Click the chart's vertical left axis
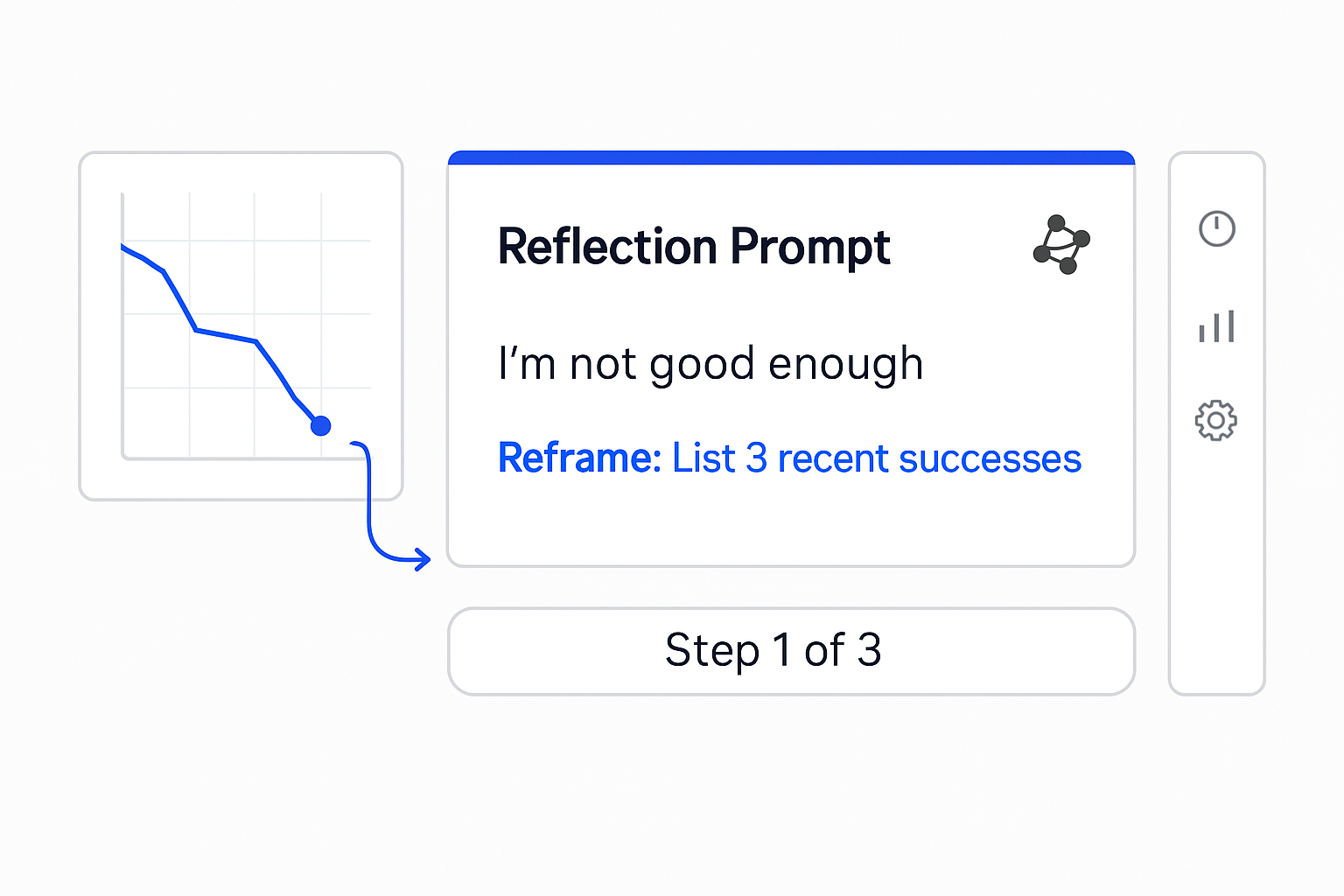 pos(122,325)
